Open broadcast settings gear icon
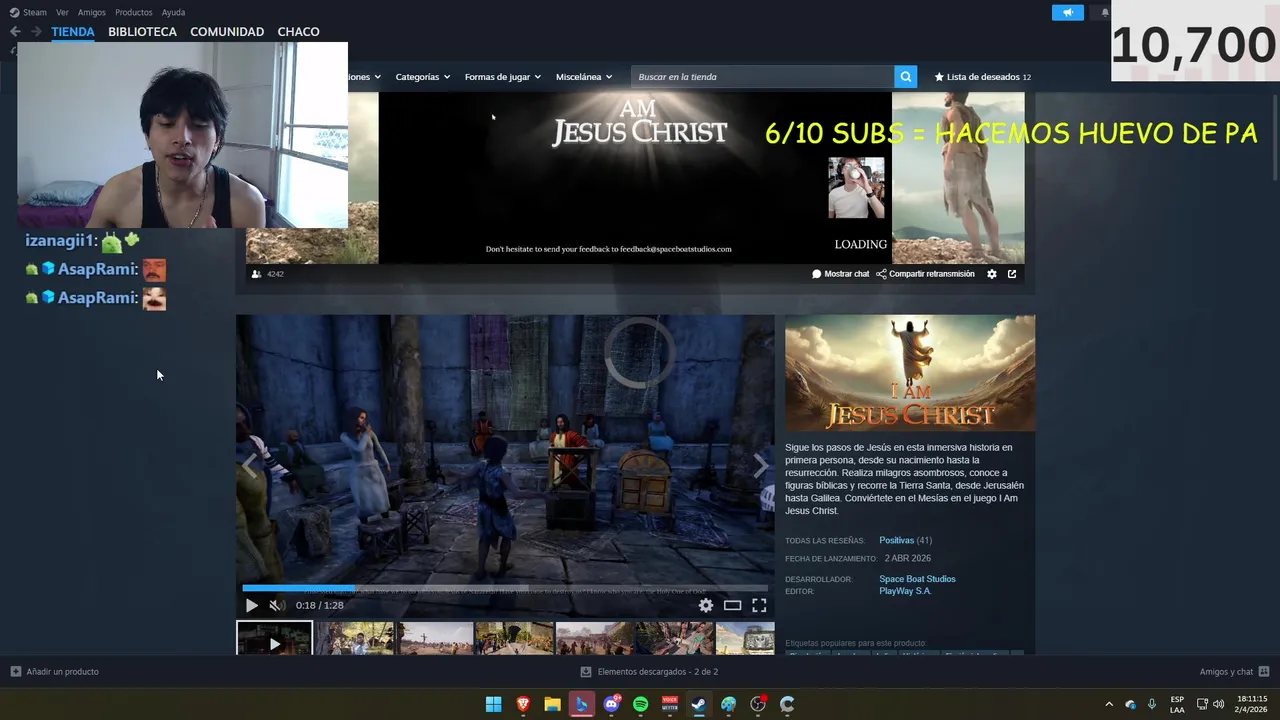1280x720 pixels. 992,274
